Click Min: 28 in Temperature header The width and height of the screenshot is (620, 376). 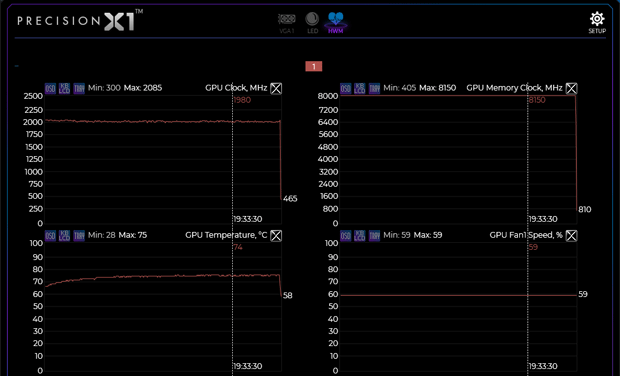[x=102, y=235]
